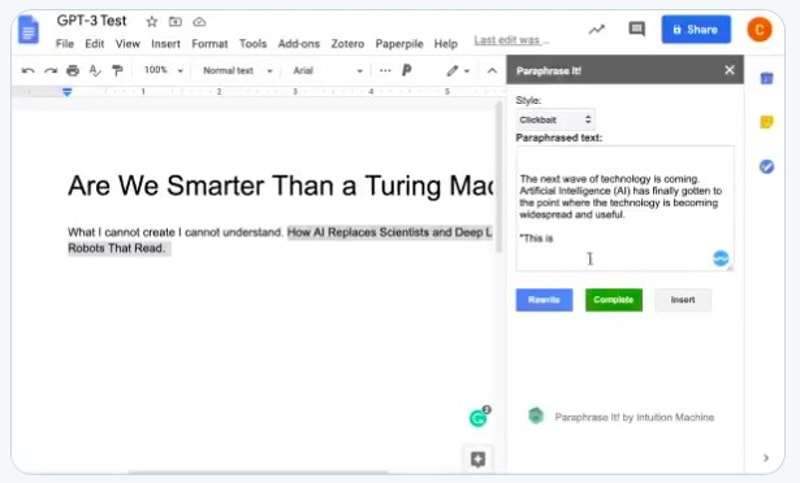Viewport: 800px width, 483px height.
Task: Open the Insert menu
Action: (x=165, y=44)
